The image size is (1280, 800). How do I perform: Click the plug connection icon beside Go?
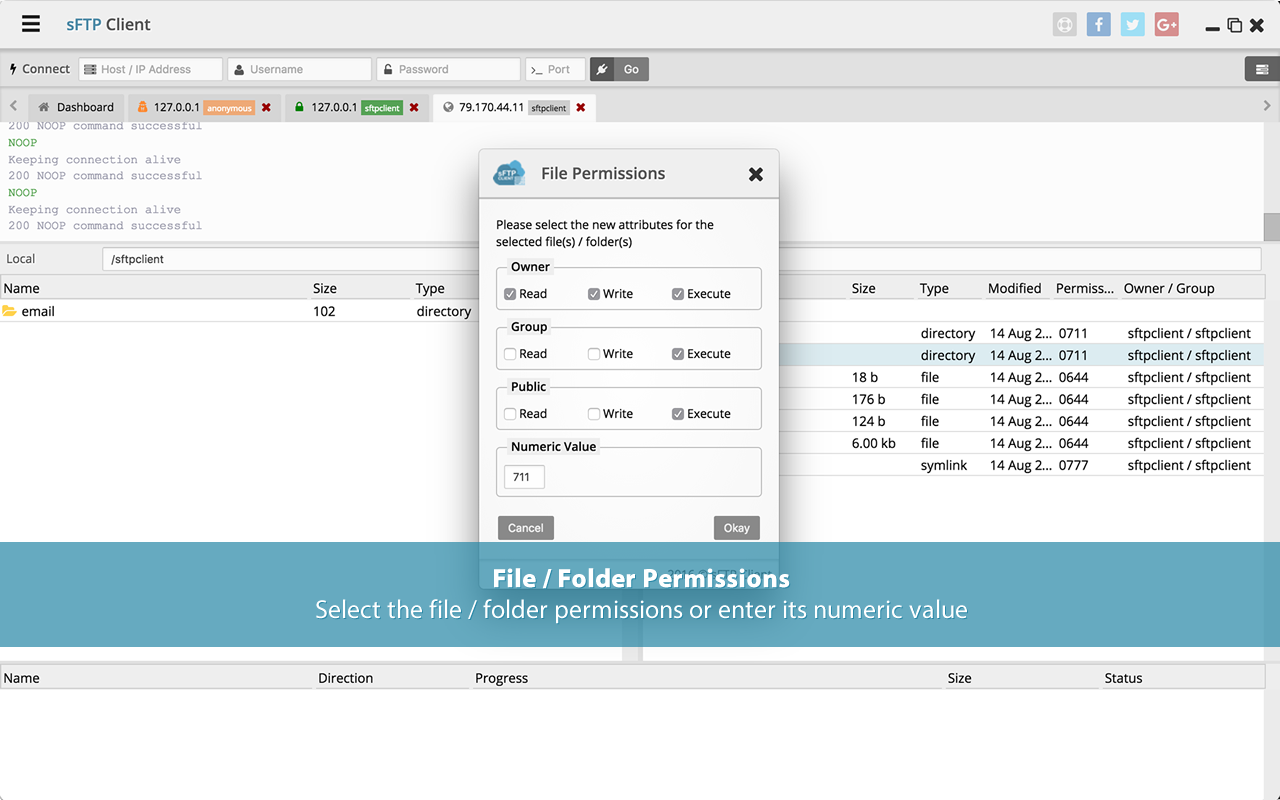602,69
